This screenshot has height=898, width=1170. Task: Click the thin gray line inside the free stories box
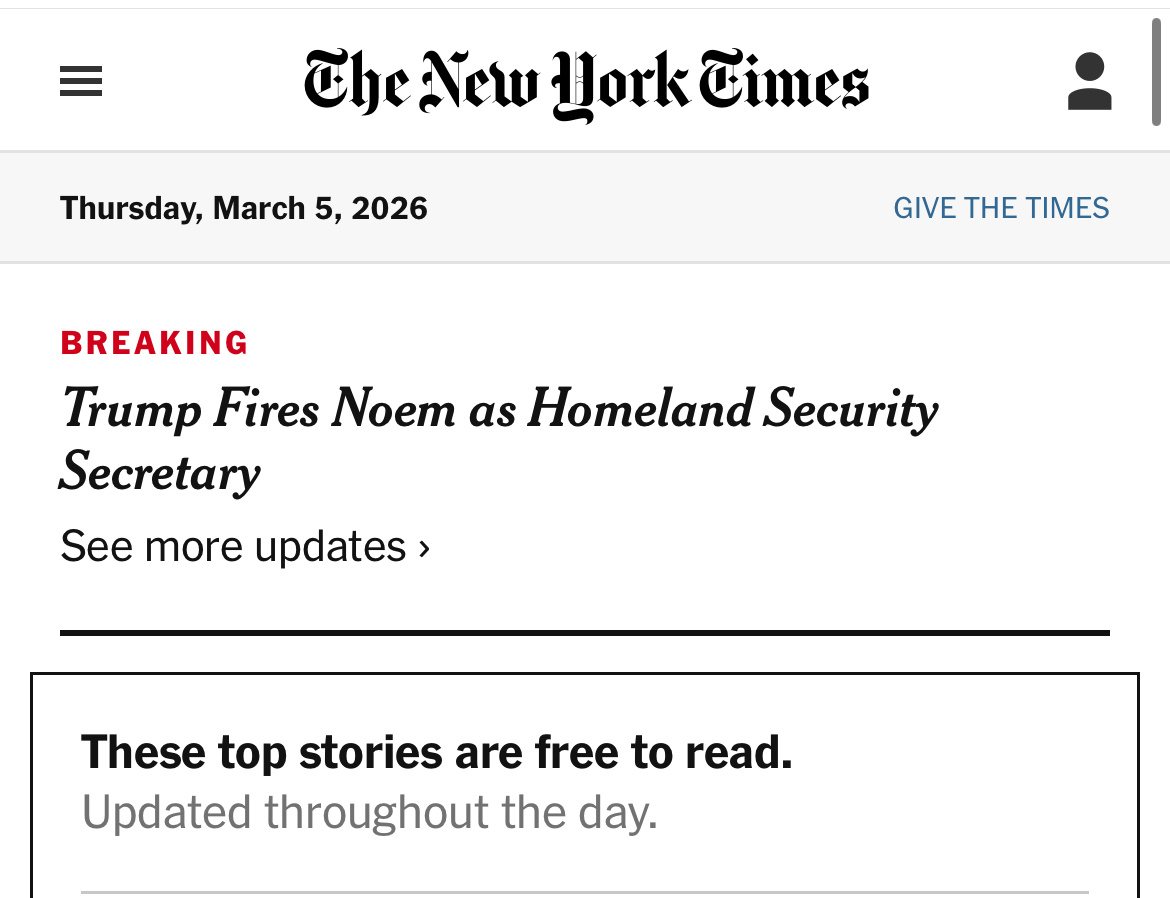[x=585, y=892]
